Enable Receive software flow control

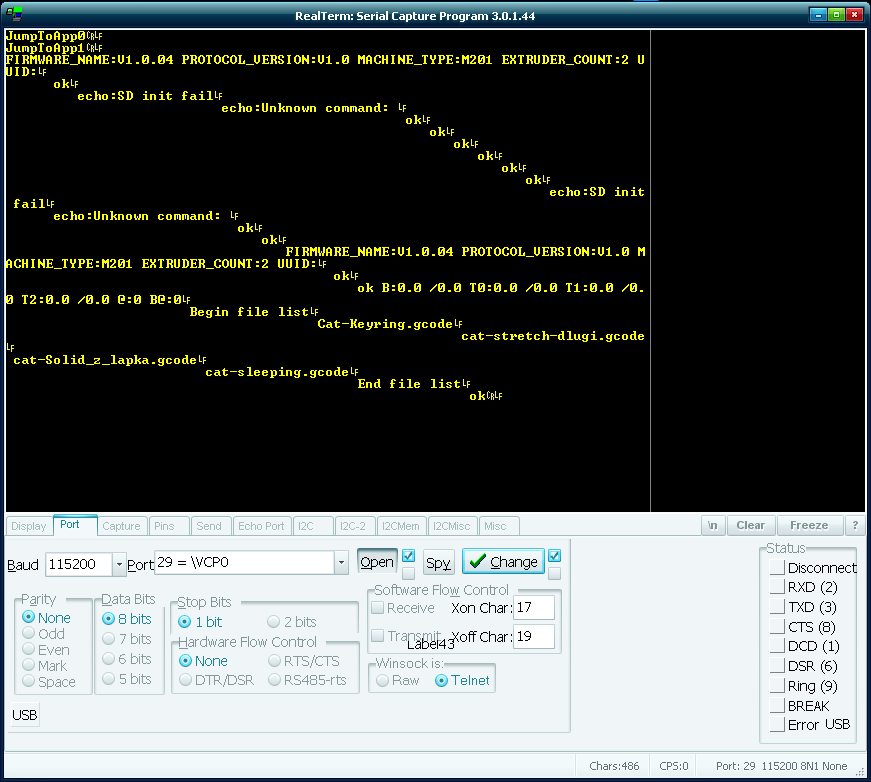pos(403,608)
